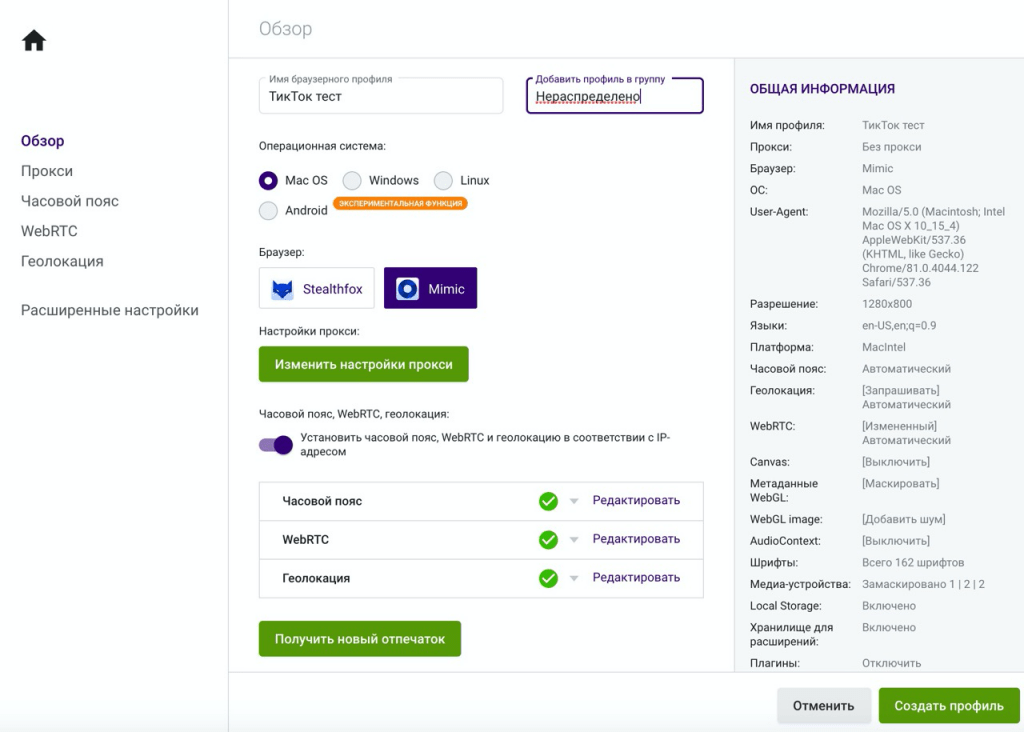Click green checkmark in Геолокация row

548,578
